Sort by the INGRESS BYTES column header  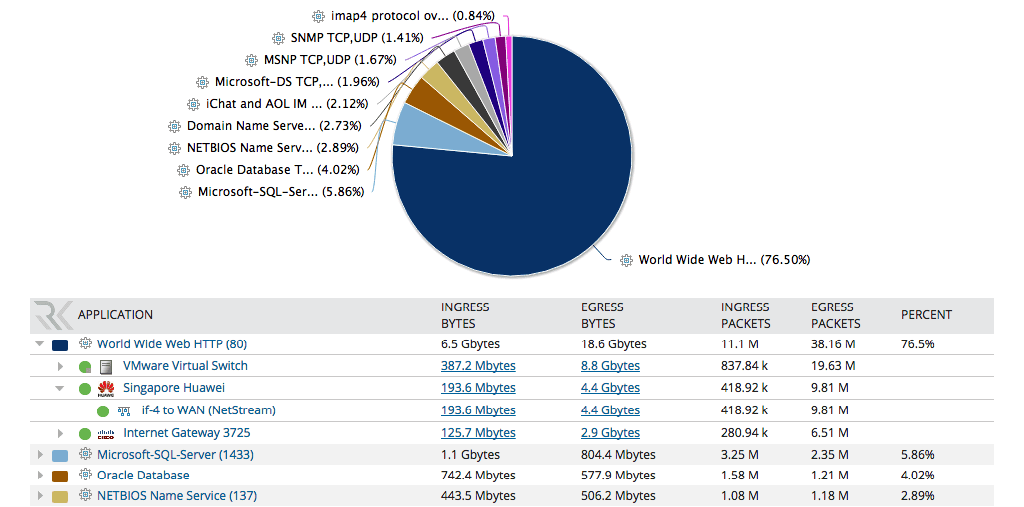pos(465,315)
